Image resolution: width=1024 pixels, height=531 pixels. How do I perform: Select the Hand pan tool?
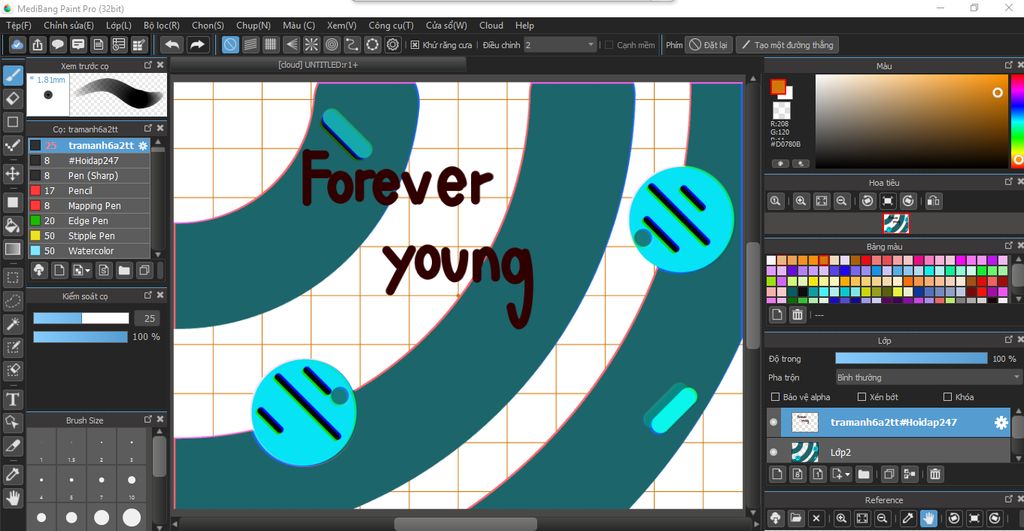(x=13, y=498)
